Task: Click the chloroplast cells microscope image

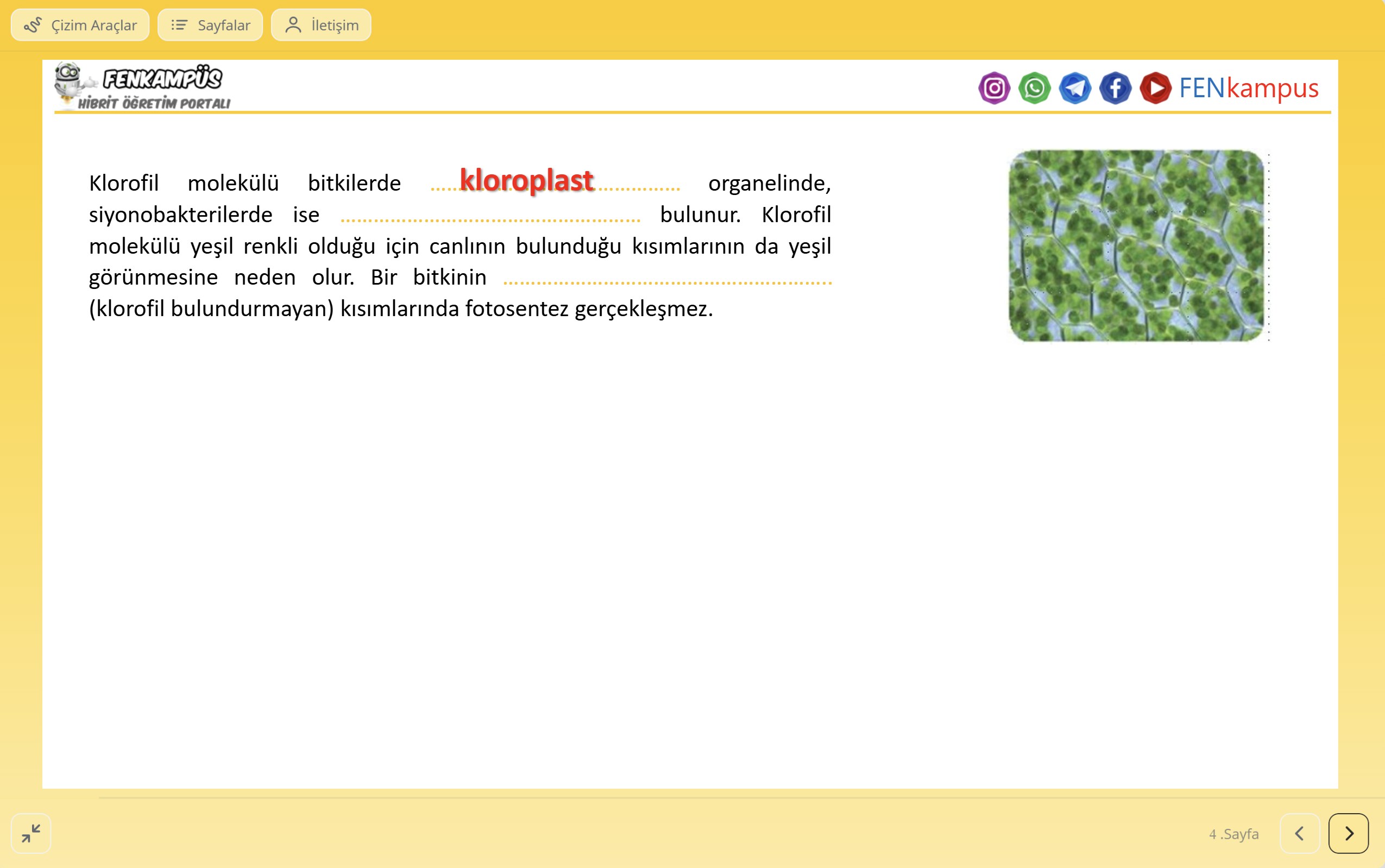Action: tap(1136, 246)
